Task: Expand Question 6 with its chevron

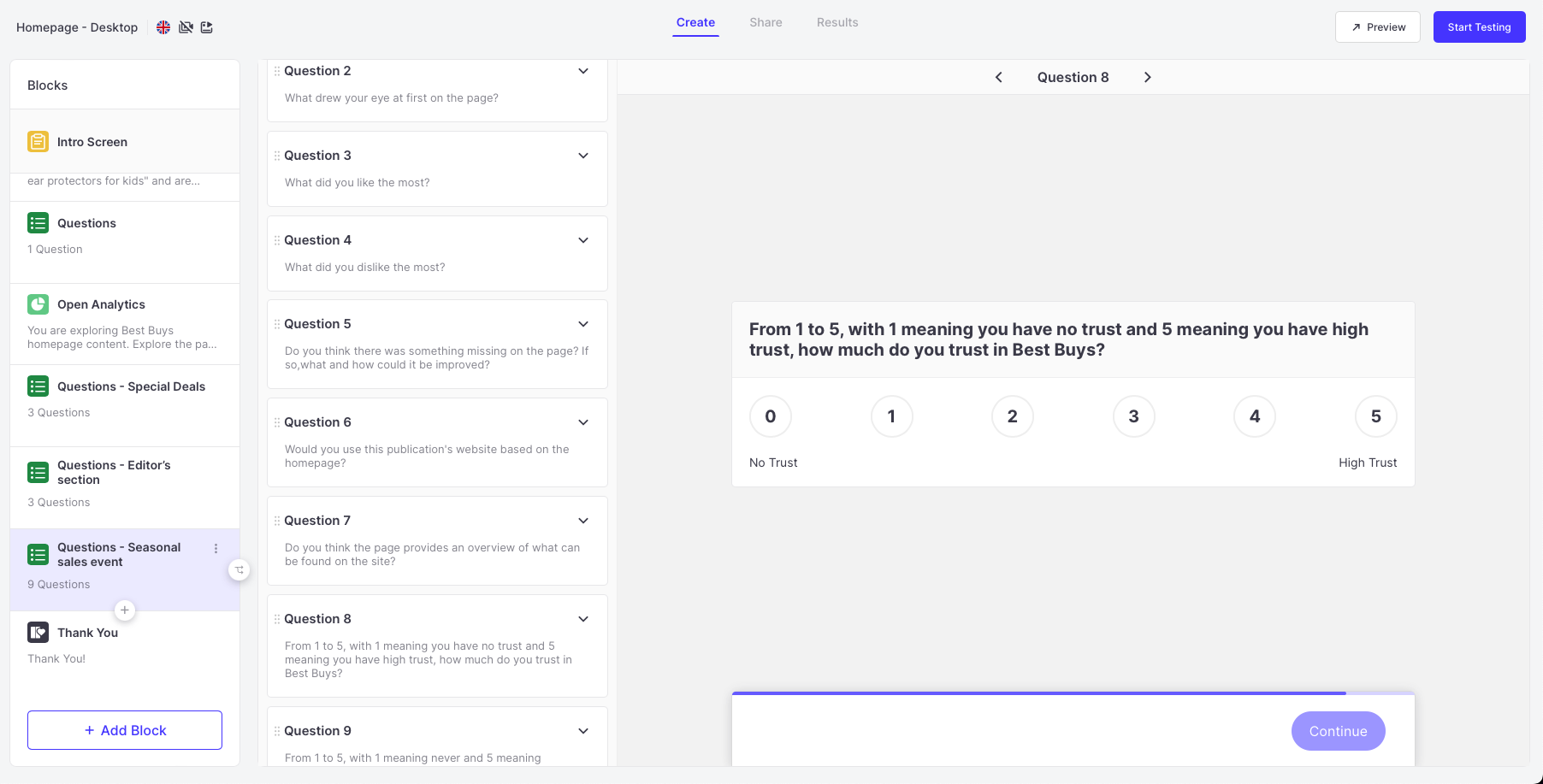Action: pos(583,422)
